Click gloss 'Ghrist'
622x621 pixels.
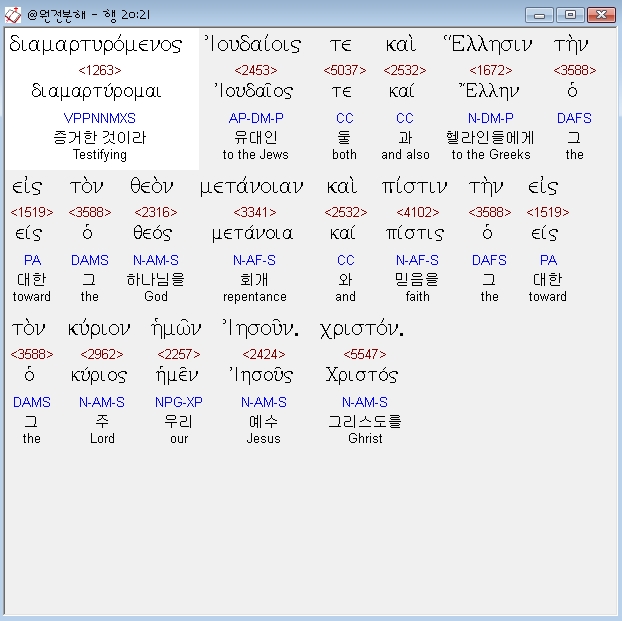pyautogui.click(x=365, y=438)
